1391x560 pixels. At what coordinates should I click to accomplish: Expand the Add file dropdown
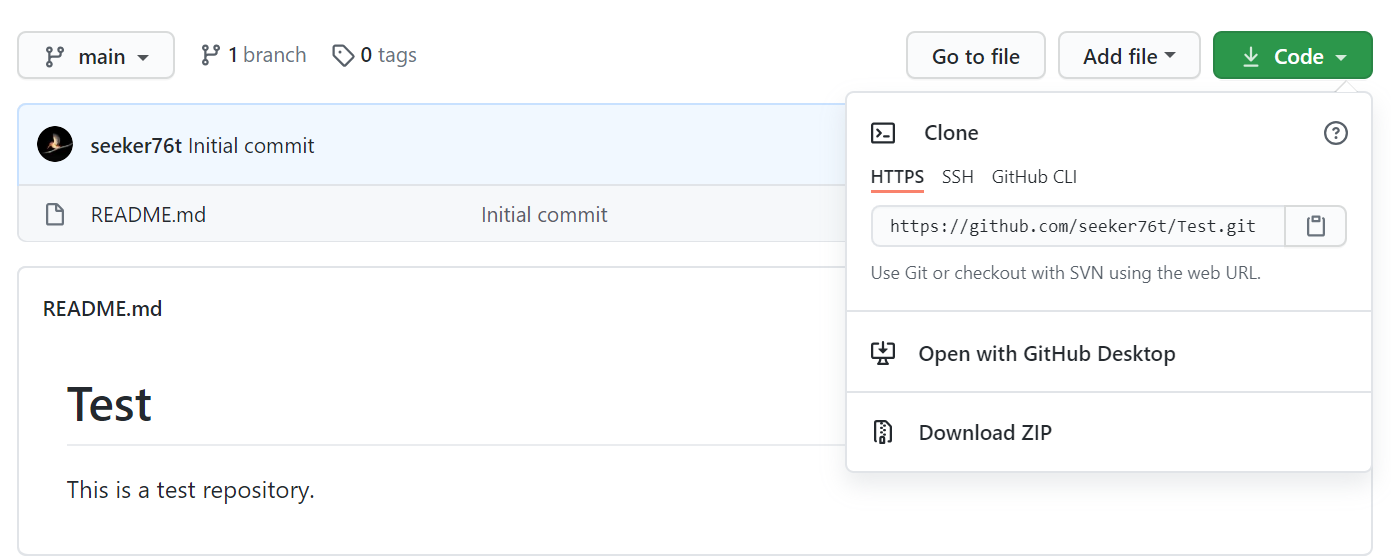[1129, 56]
